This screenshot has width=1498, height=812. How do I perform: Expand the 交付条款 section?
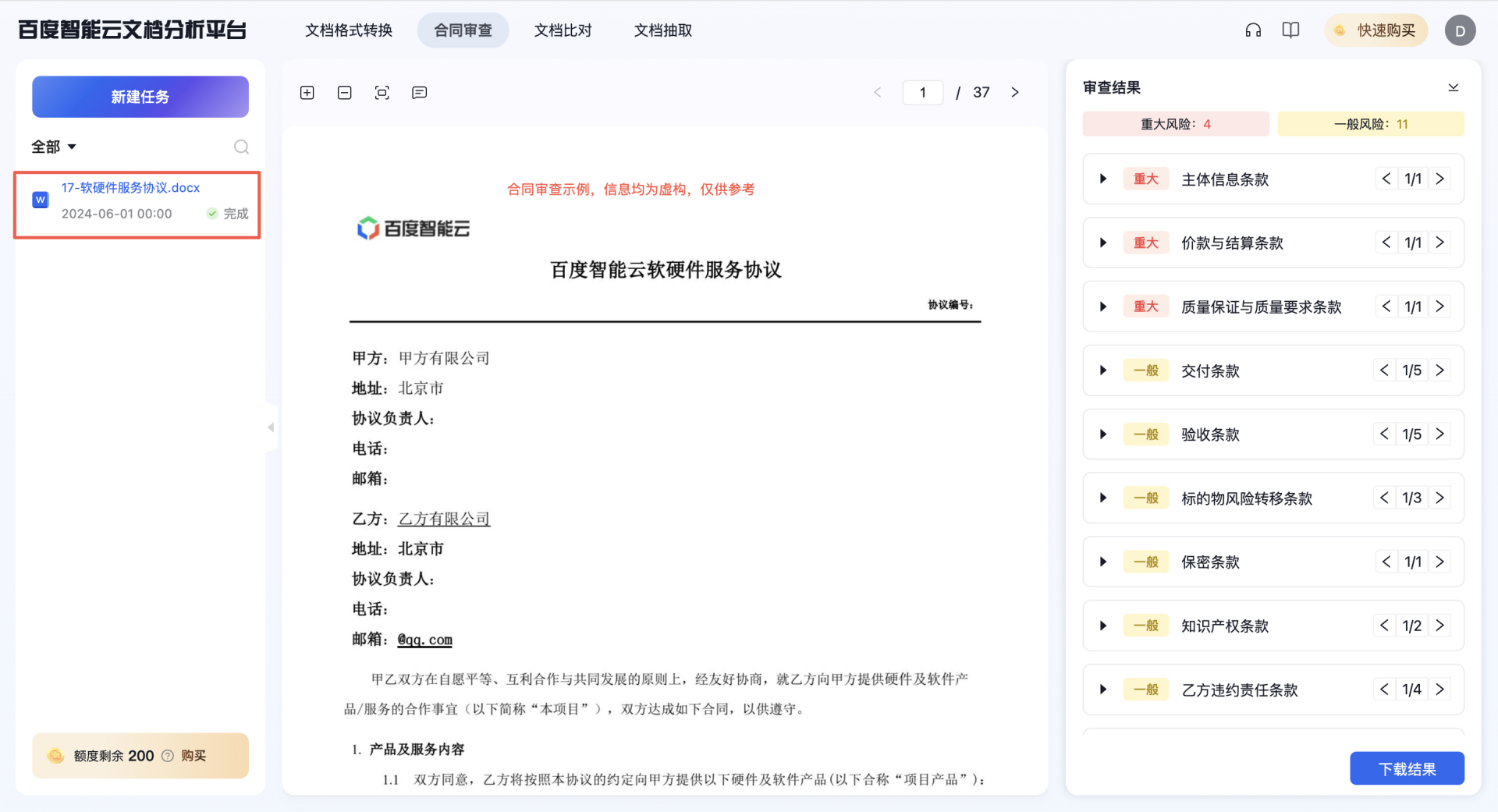tap(1103, 371)
